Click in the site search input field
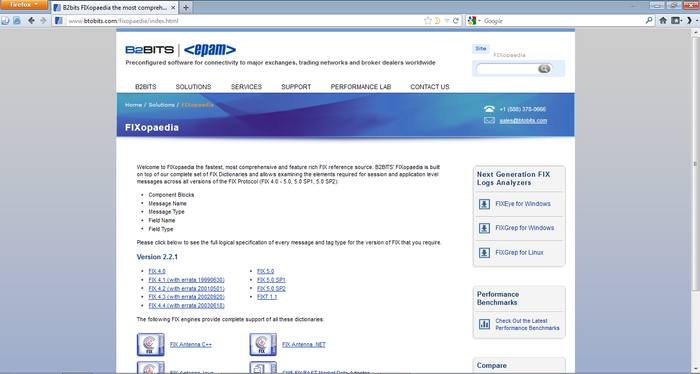The width and height of the screenshot is (700, 374). coord(508,68)
